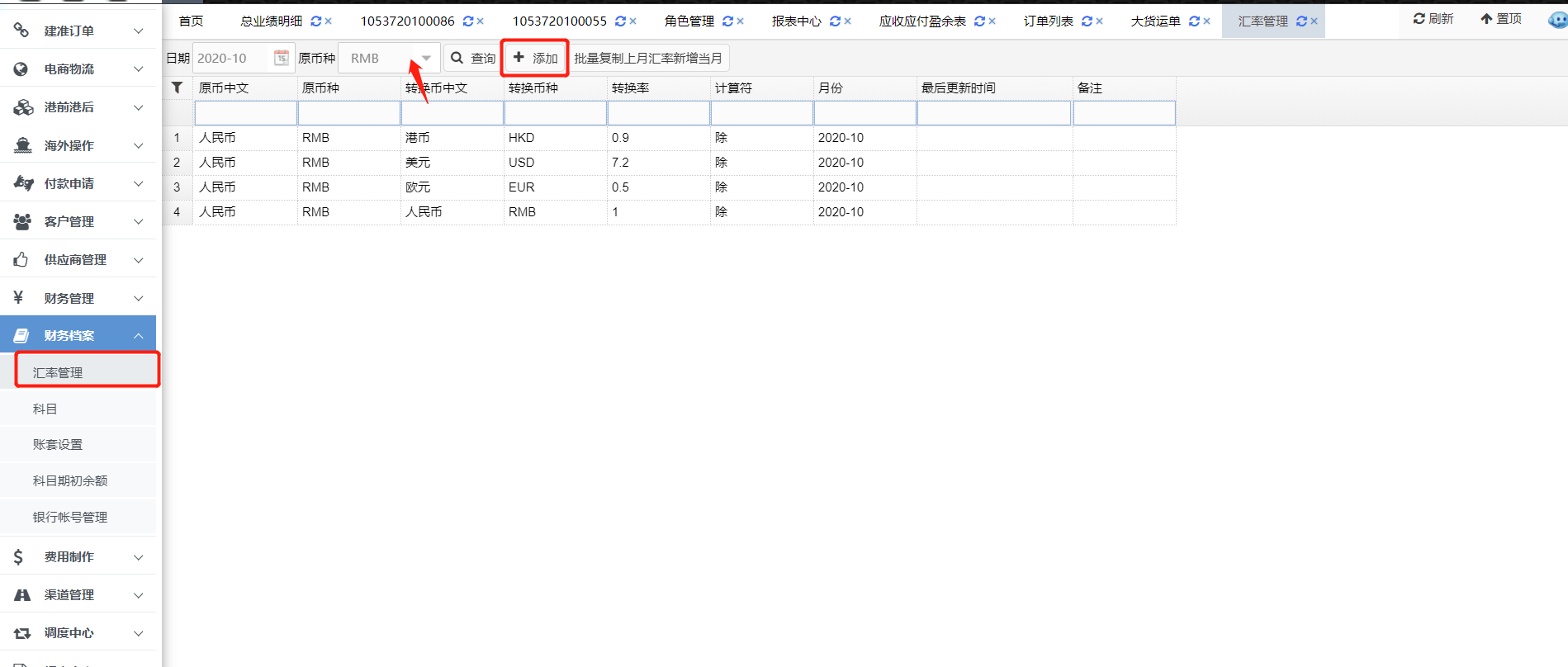Reload the 1053720100086 tab
Screen dimensions: 1568x667
click(468, 21)
